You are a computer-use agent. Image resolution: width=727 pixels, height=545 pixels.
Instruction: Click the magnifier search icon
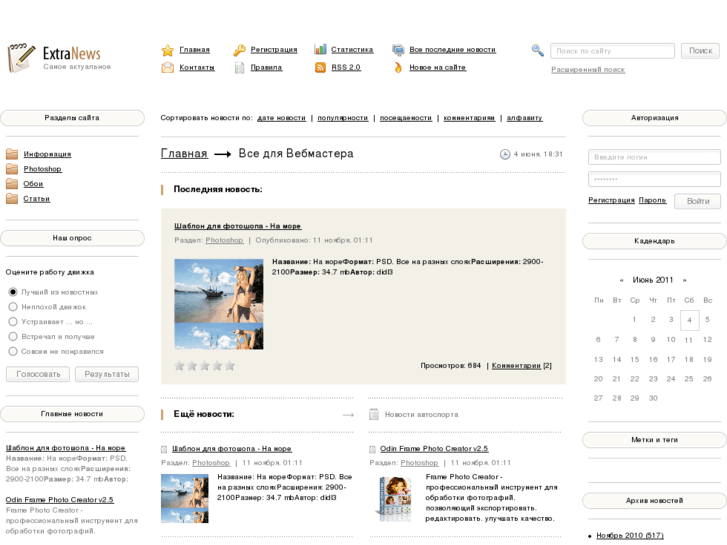click(x=537, y=50)
